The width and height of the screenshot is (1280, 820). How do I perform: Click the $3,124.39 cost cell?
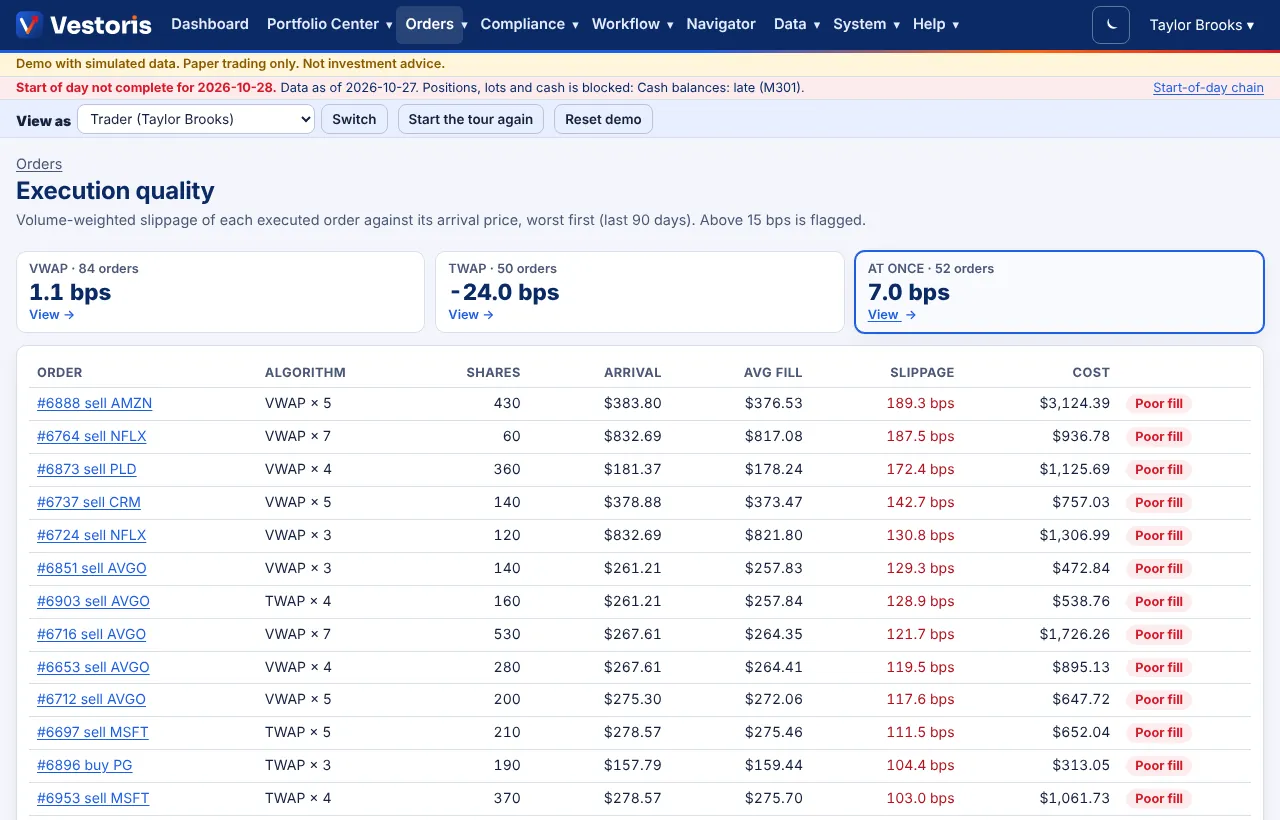1075,403
